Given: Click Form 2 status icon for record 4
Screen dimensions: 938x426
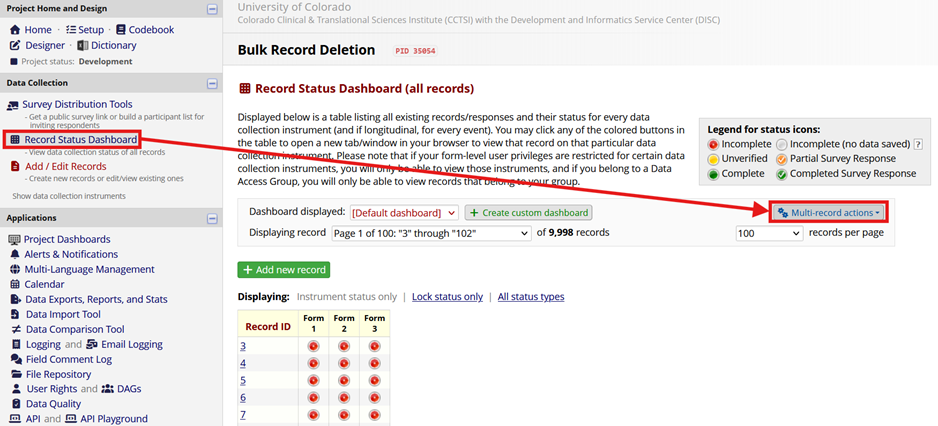Looking at the screenshot, I should [344, 363].
